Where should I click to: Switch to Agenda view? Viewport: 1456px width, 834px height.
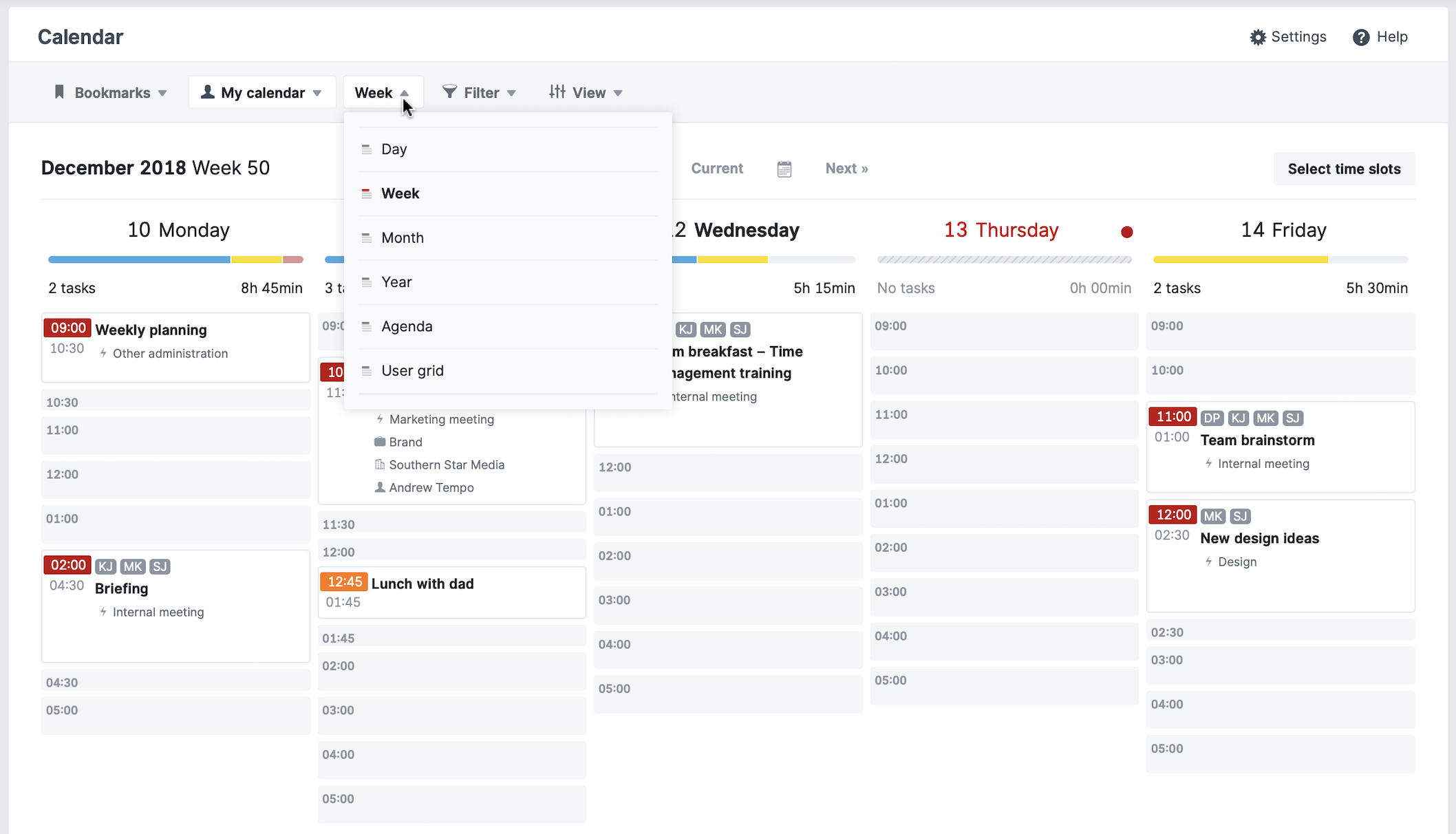tap(508, 326)
